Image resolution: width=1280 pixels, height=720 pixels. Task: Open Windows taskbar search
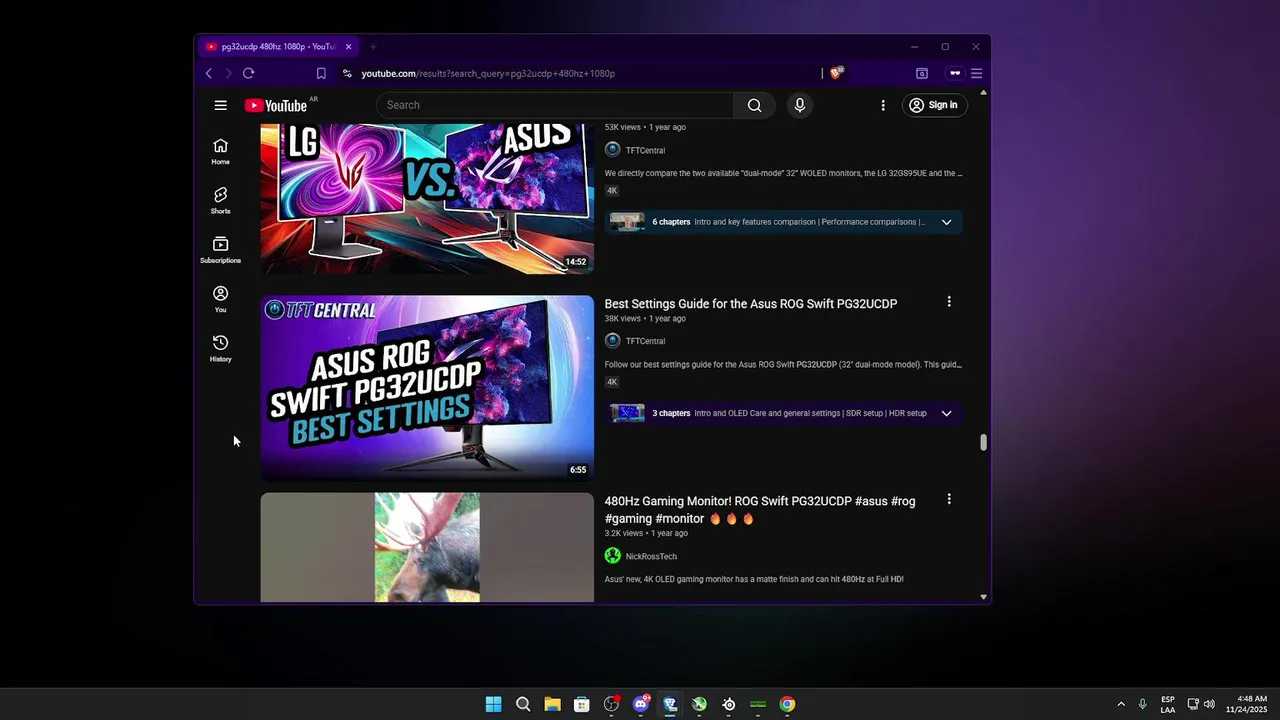coord(523,704)
